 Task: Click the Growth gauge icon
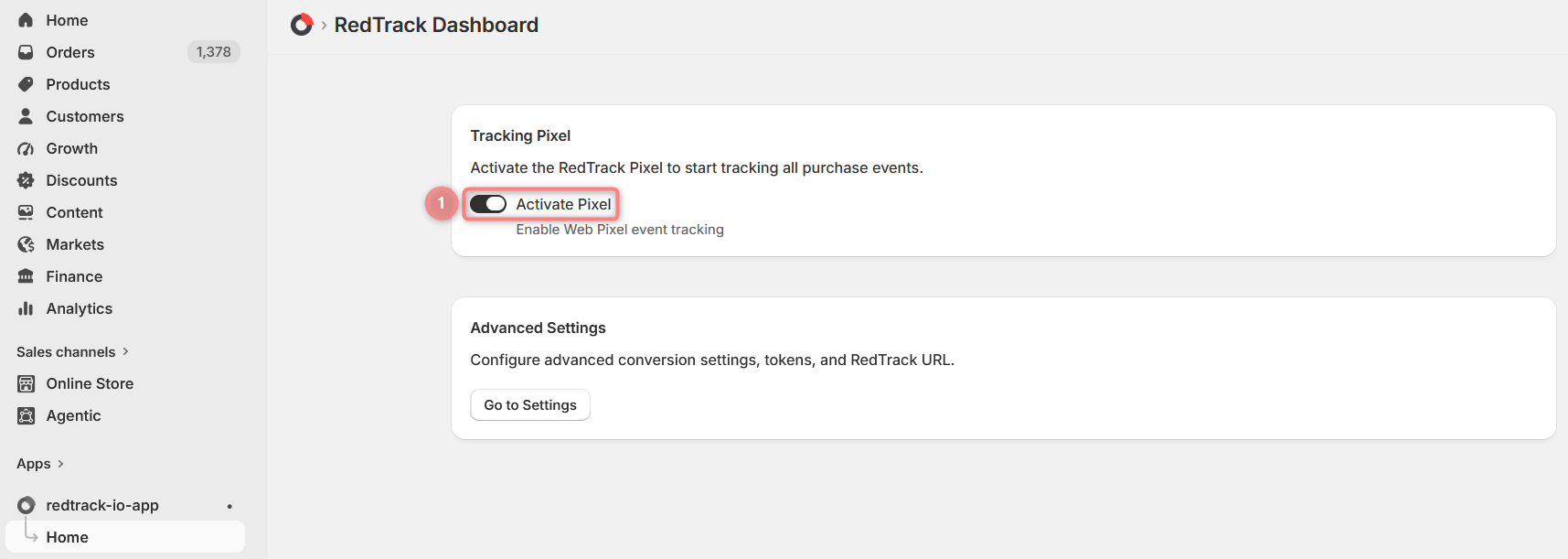[x=26, y=148]
